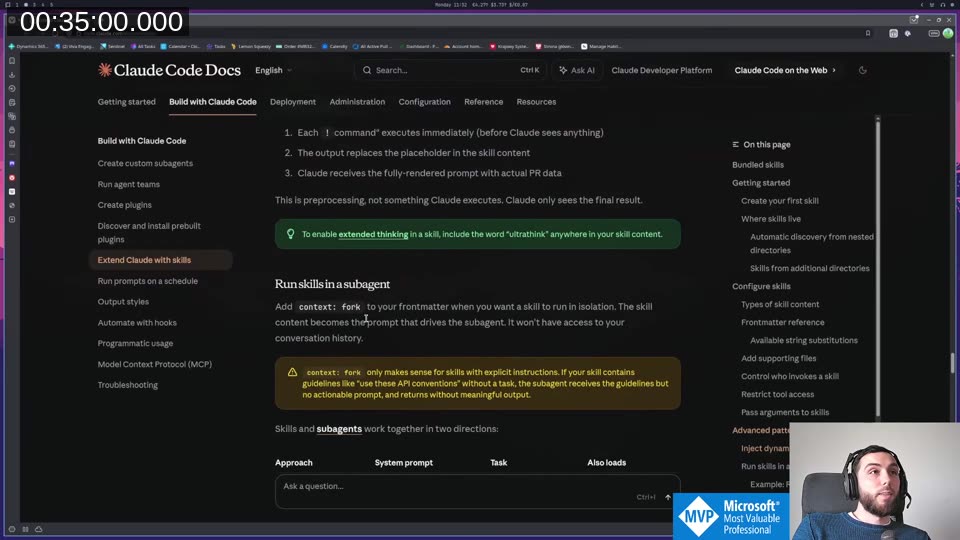Image resolution: width=960 pixels, height=540 pixels.
Task: Open Output styles in the sidebar
Action: coord(123,302)
